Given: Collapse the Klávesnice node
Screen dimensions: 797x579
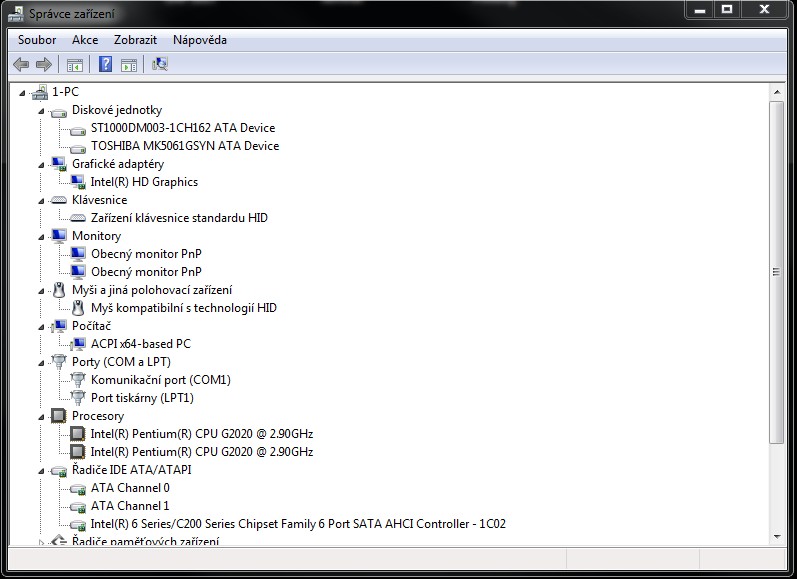Looking at the screenshot, I should pyautogui.click(x=41, y=201).
